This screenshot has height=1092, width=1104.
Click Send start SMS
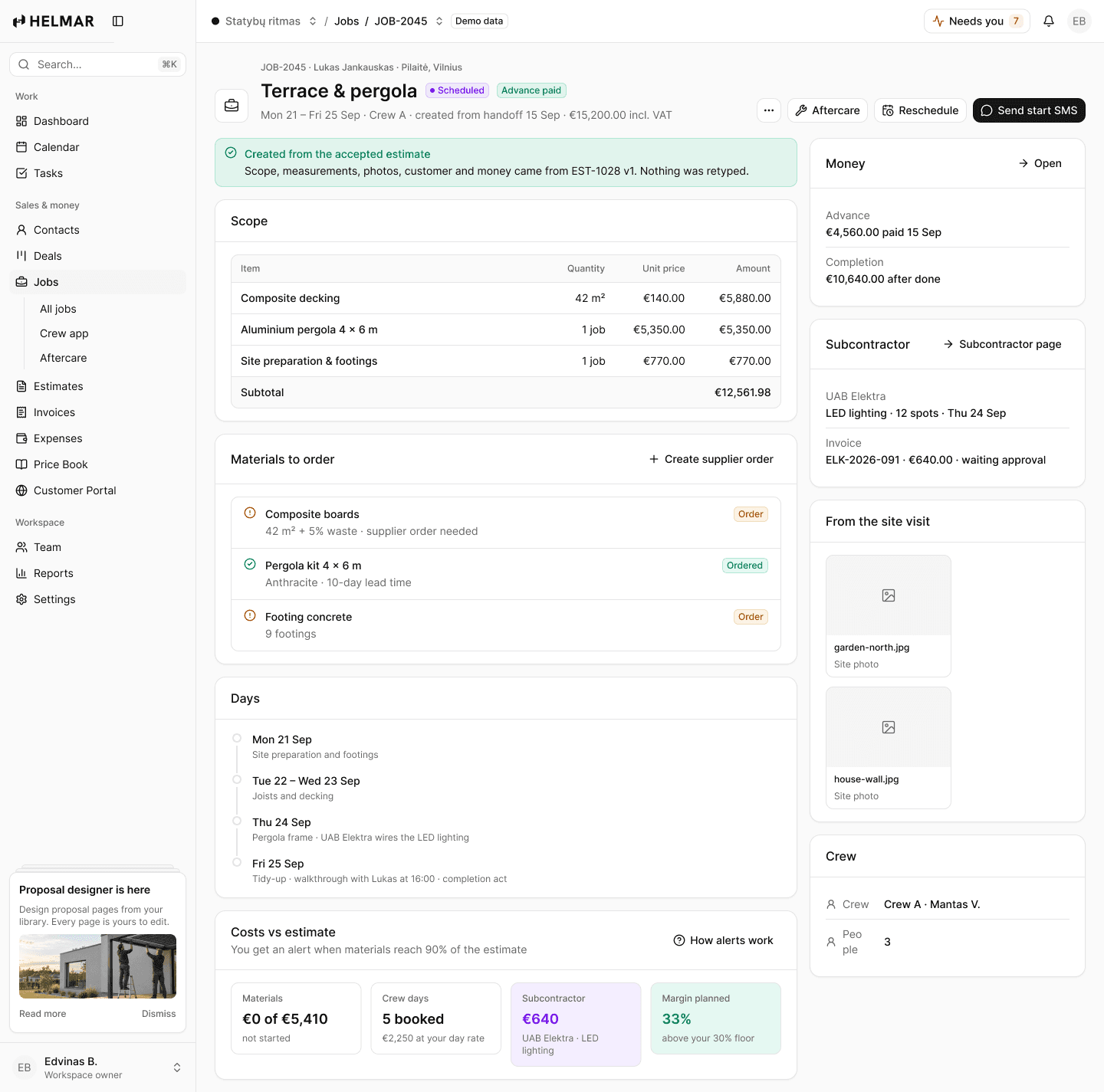[1029, 110]
